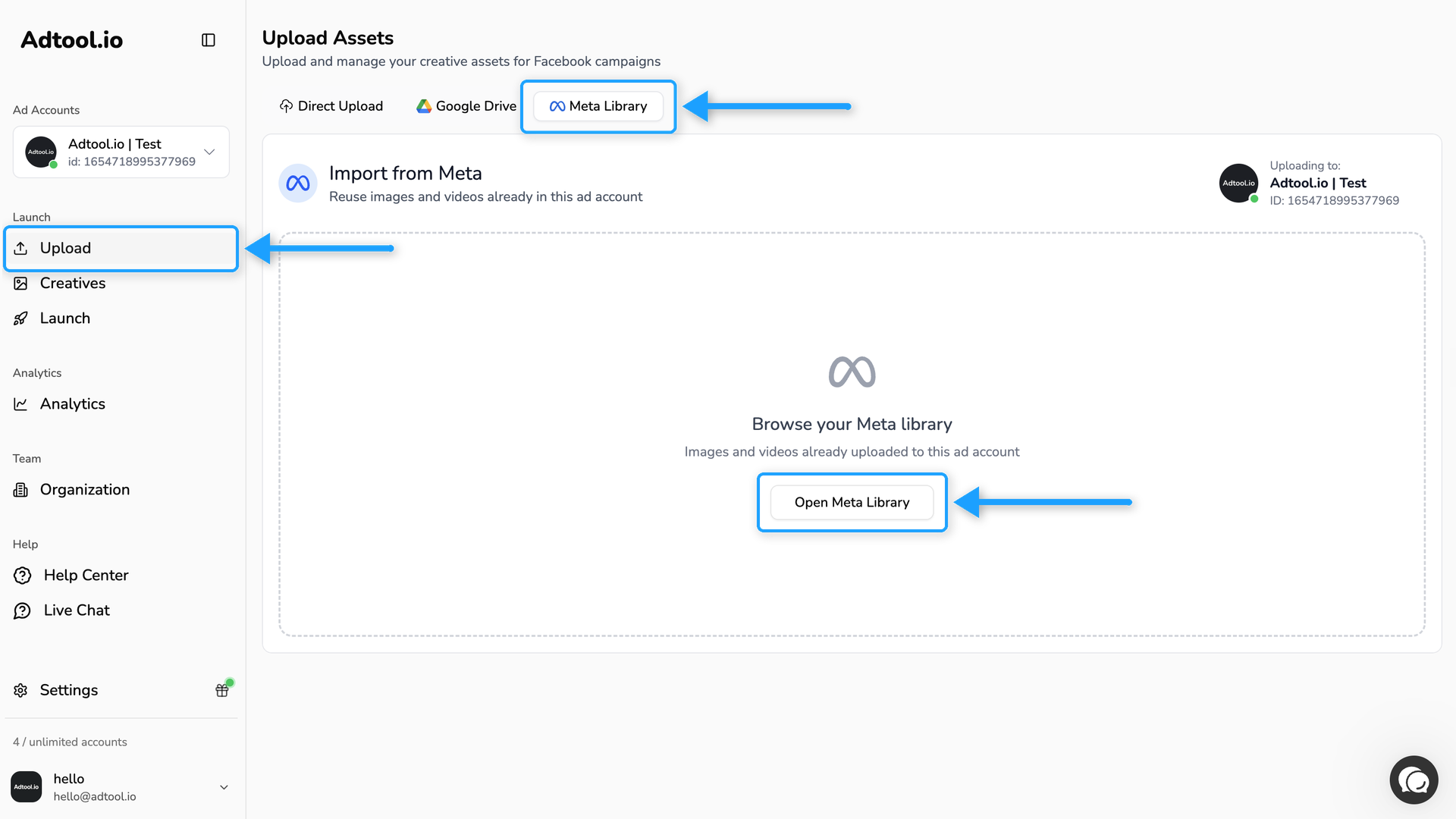
Task: Click the Adtool.io logo text
Action: click(x=72, y=40)
